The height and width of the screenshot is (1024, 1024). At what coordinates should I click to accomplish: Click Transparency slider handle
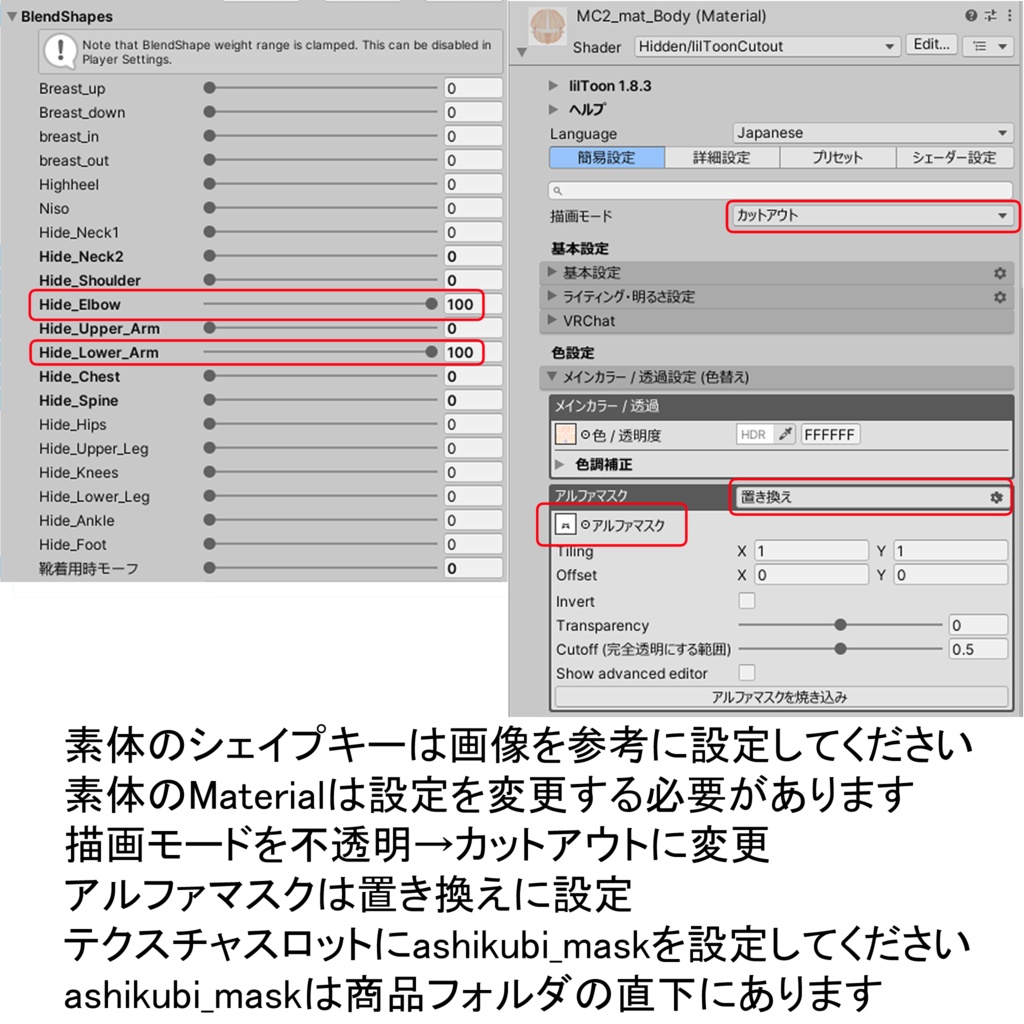840,625
